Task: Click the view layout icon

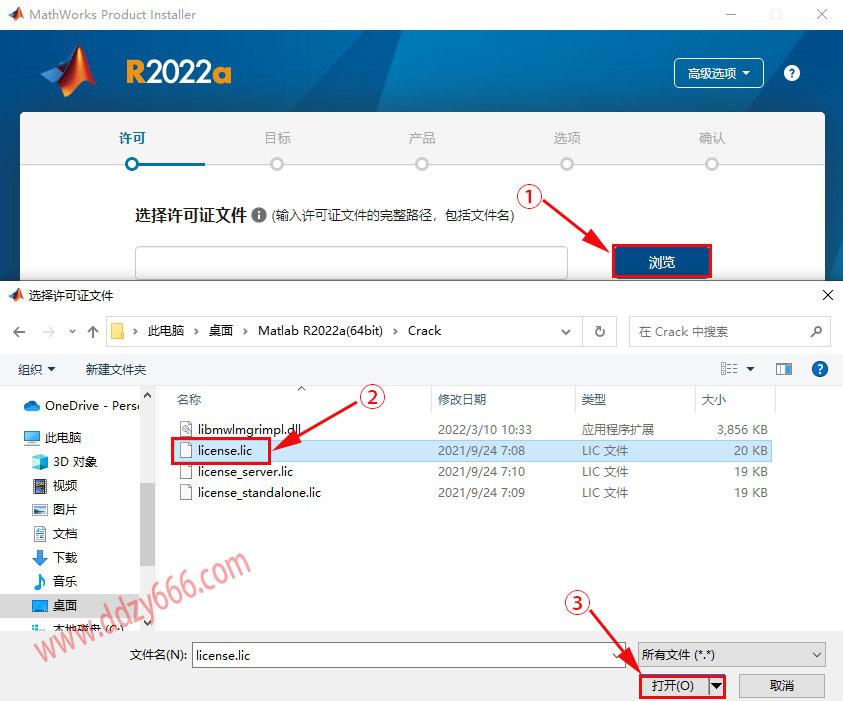Action: tap(729, 369)
